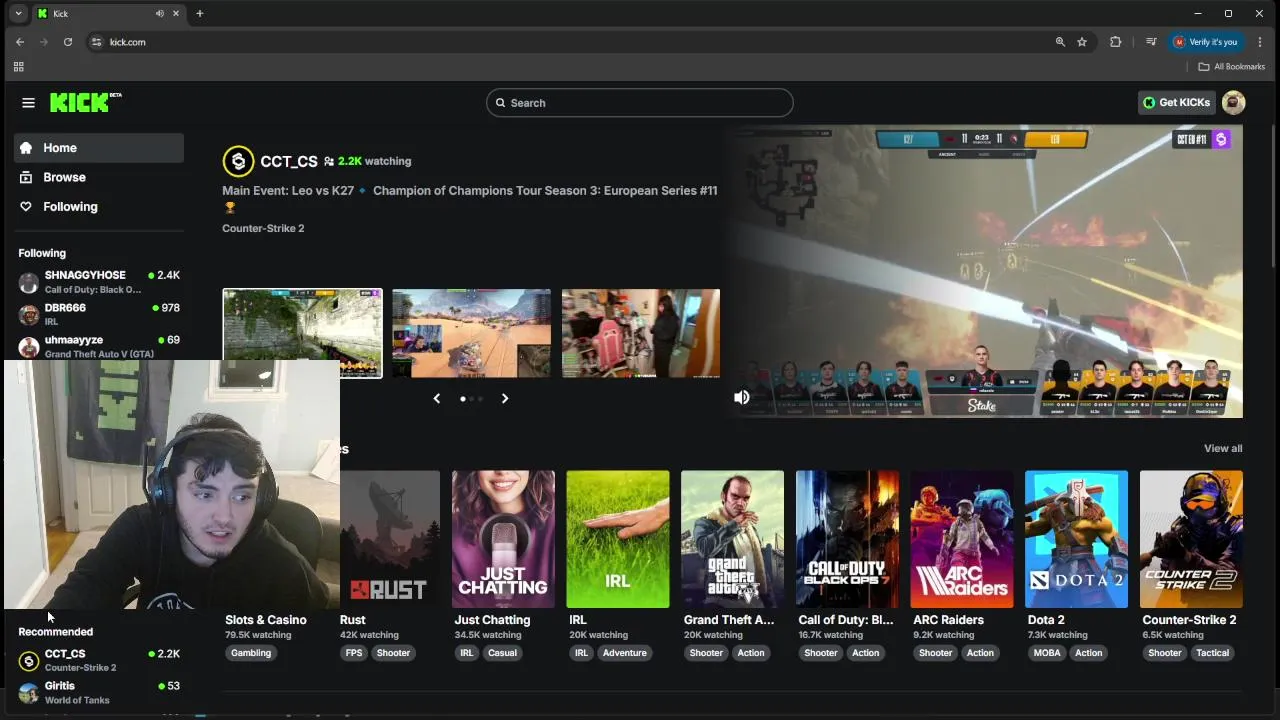
Task: Click browser back button
Action: pyautogui.click(x=20, y=42)
